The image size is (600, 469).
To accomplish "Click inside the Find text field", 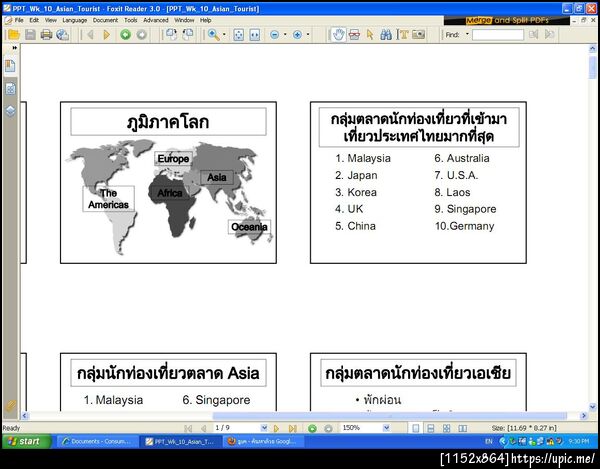I will [x=498, y=35].
